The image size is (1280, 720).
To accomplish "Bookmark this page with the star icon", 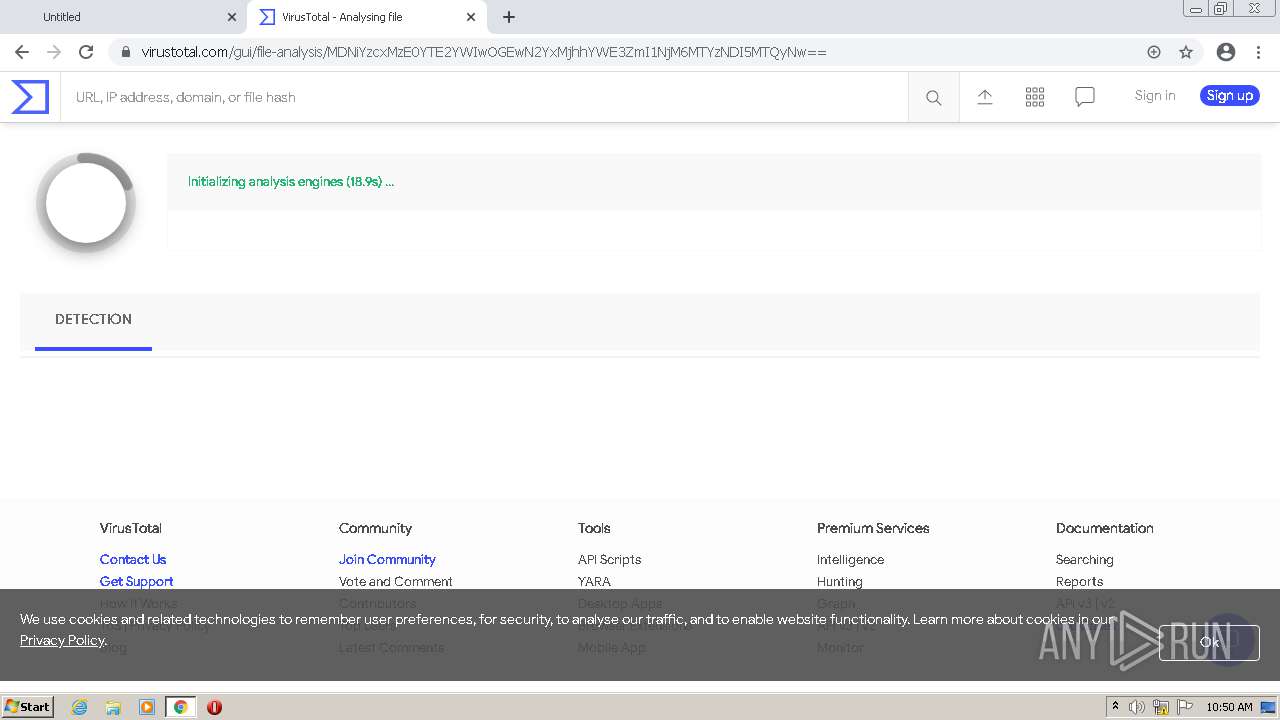I will 1186,52.
